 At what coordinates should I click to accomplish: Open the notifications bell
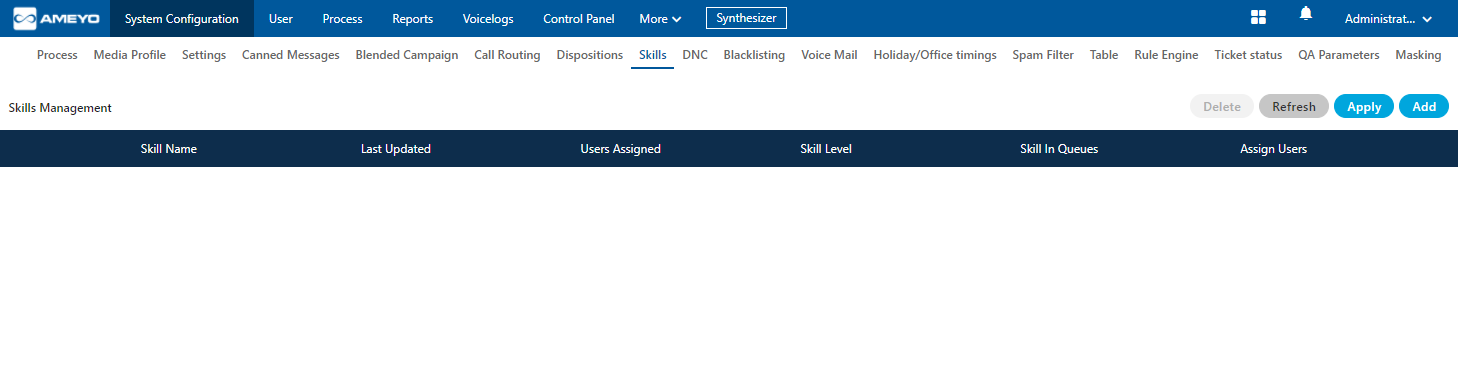pos(1305,14)
